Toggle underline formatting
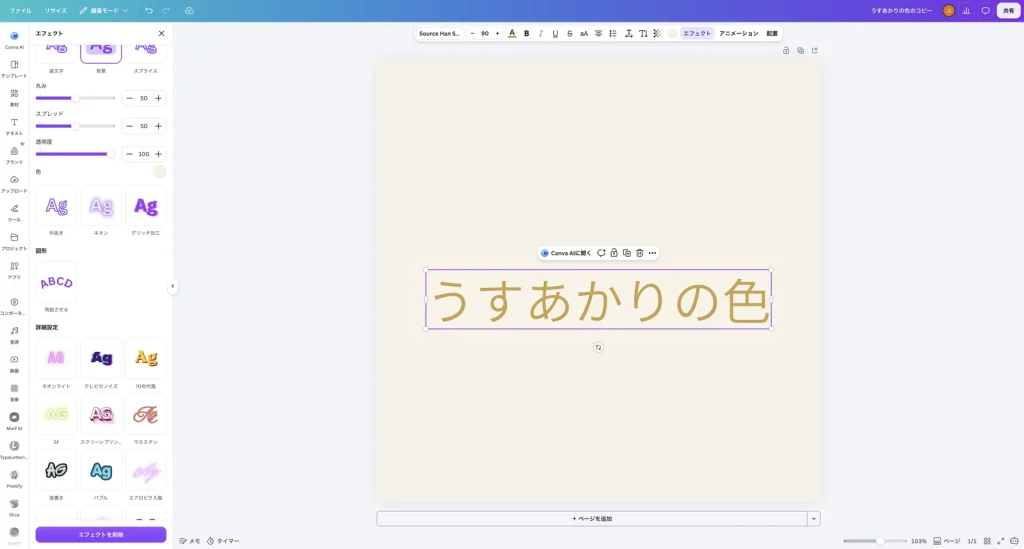The height and width of the screenshot is (549, 1024). click(555, 33)
